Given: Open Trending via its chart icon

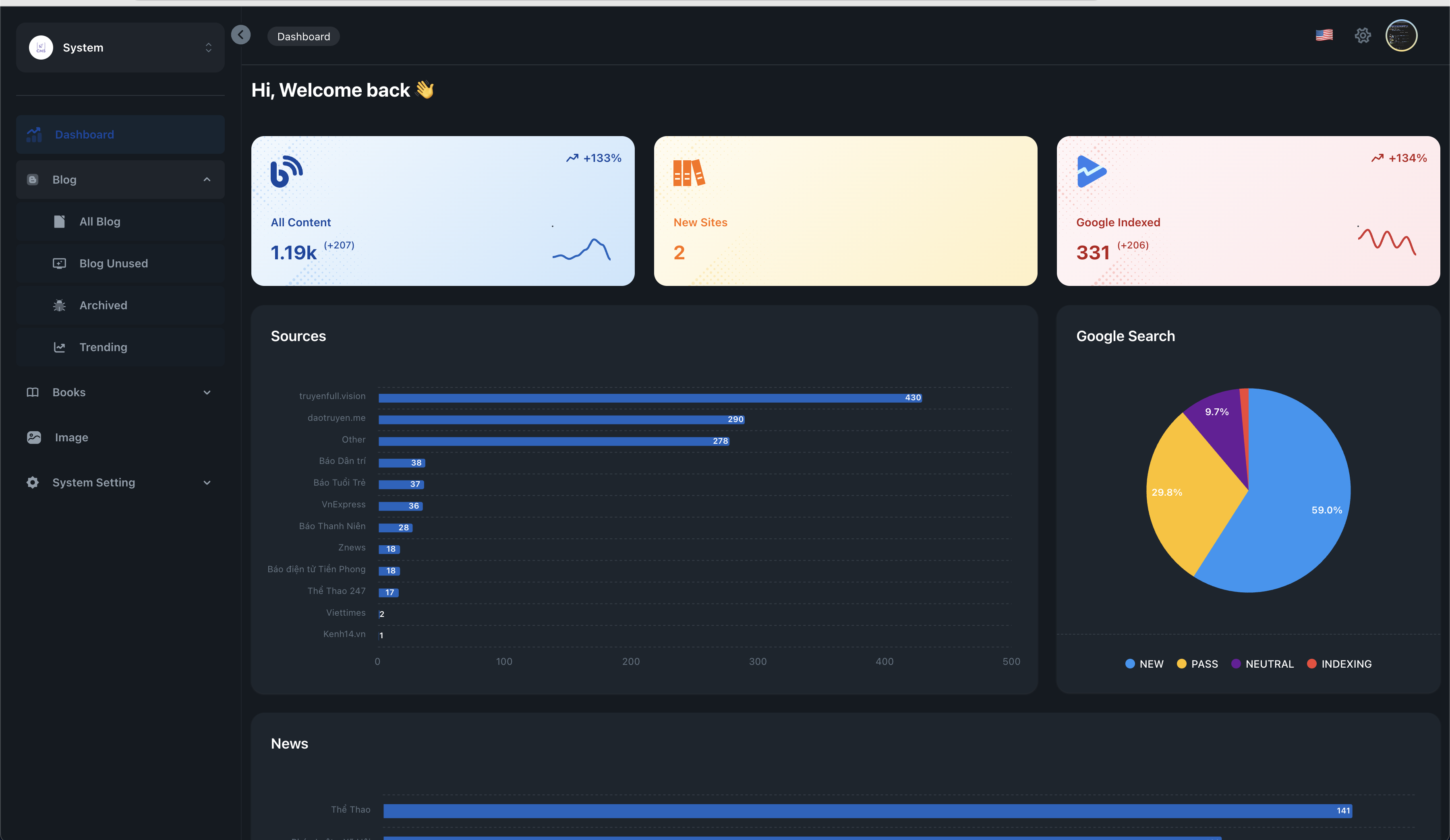Looking at the screenshot, I should (x=60, y=347).
